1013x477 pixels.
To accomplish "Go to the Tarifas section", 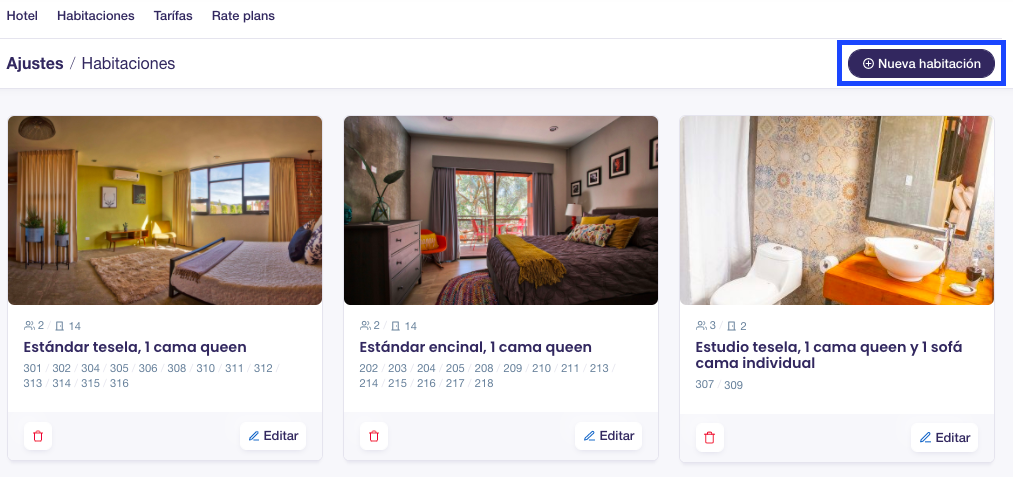I will [x=173, y=16].
